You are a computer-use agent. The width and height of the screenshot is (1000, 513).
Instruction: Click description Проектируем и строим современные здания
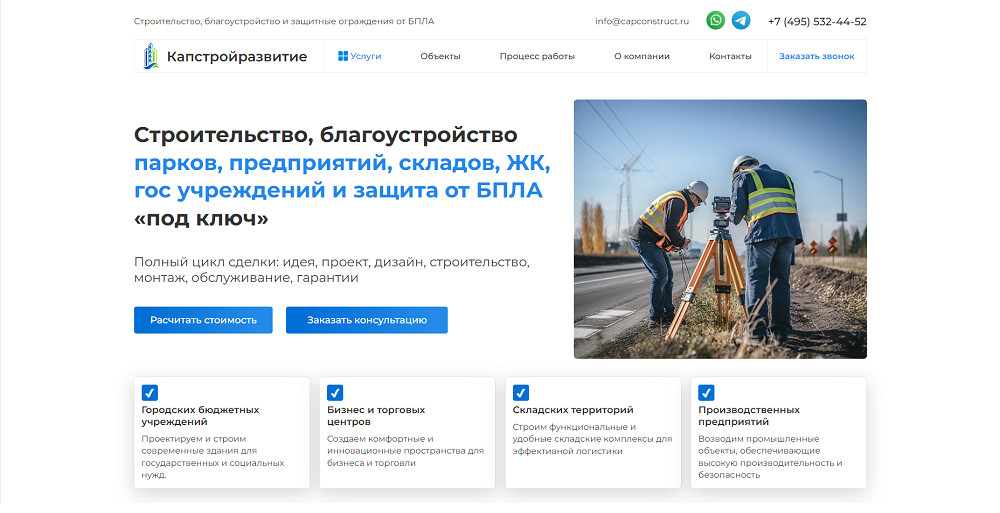click(213, 457)
